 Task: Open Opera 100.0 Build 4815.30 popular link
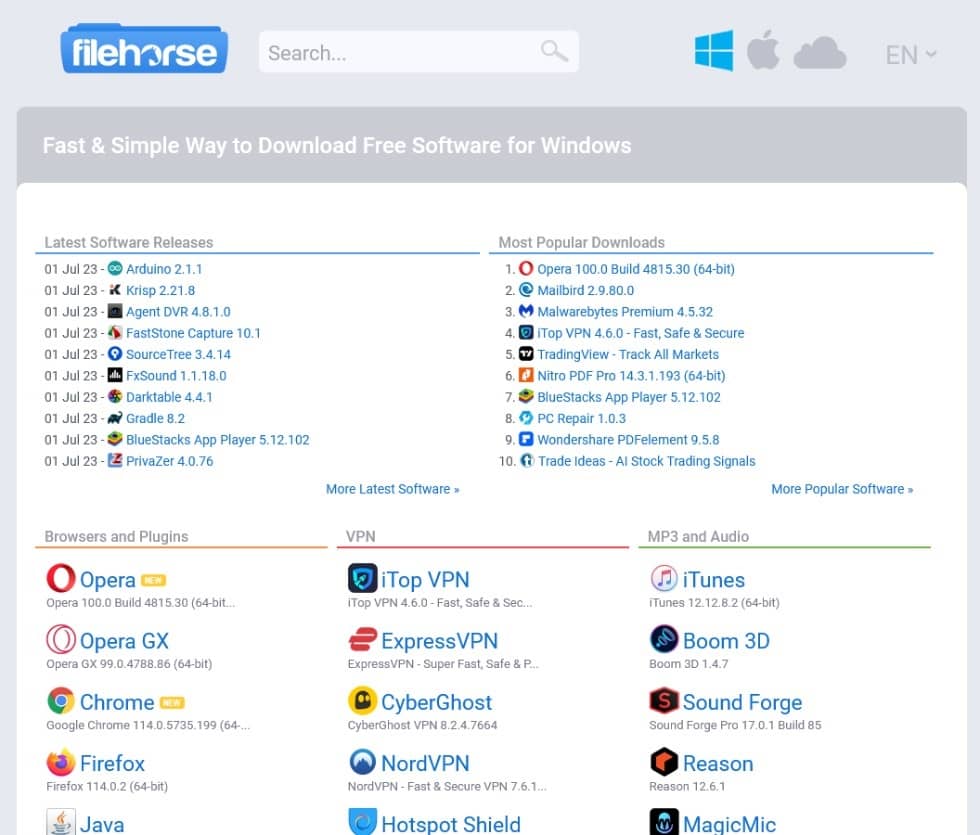pos(636,269)
